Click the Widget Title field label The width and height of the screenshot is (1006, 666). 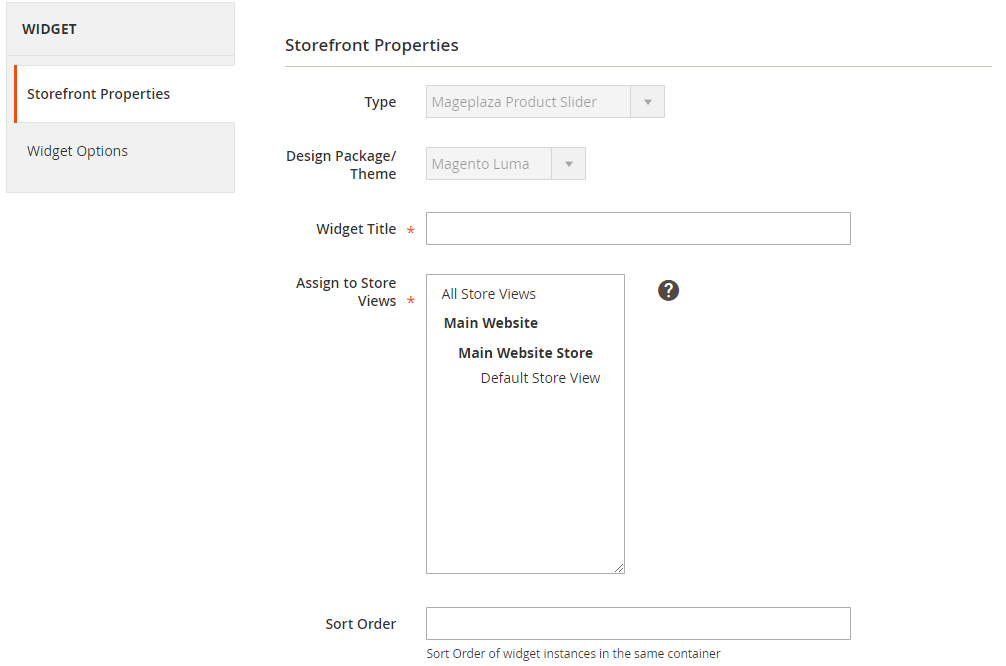(x=356, y=229)
